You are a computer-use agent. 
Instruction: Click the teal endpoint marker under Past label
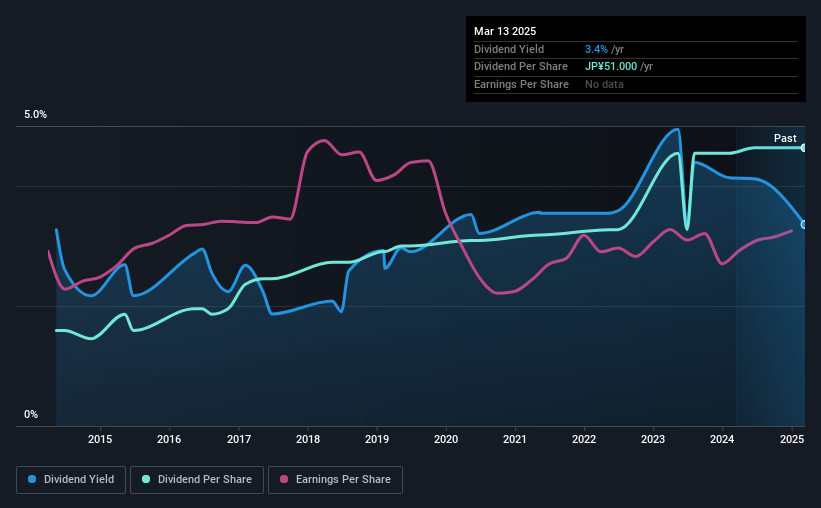(x=804, y=148)
